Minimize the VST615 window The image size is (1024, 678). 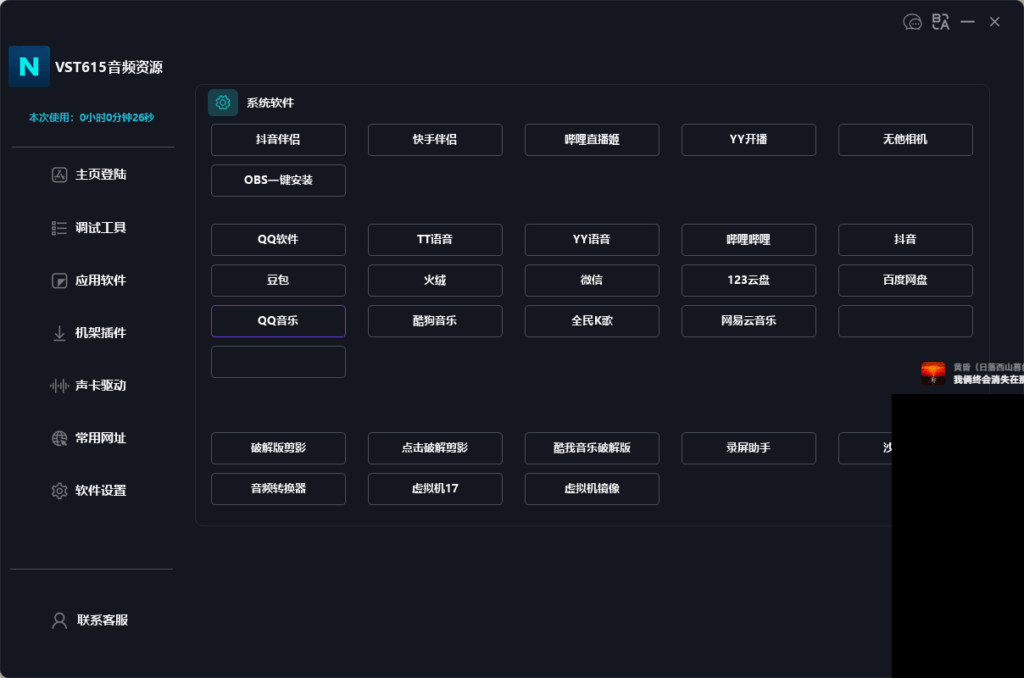pos(967,22)
